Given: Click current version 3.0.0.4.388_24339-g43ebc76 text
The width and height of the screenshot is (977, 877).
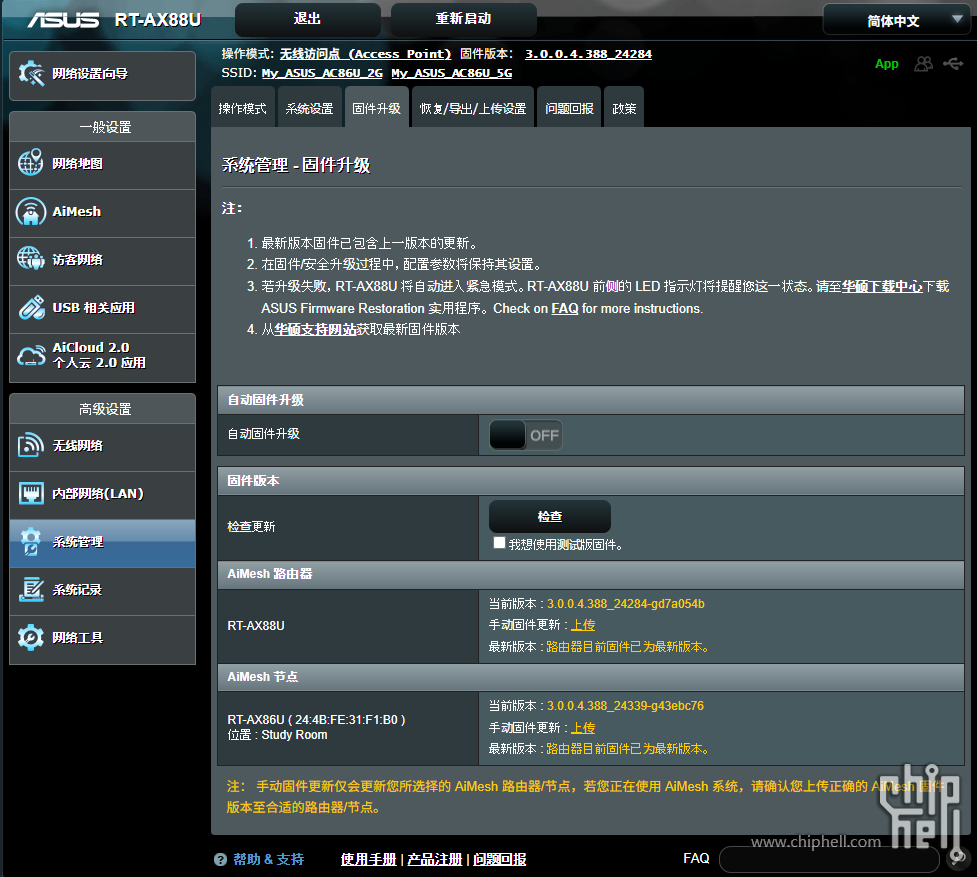Looking at the screenshot, I should pos(626,706).
